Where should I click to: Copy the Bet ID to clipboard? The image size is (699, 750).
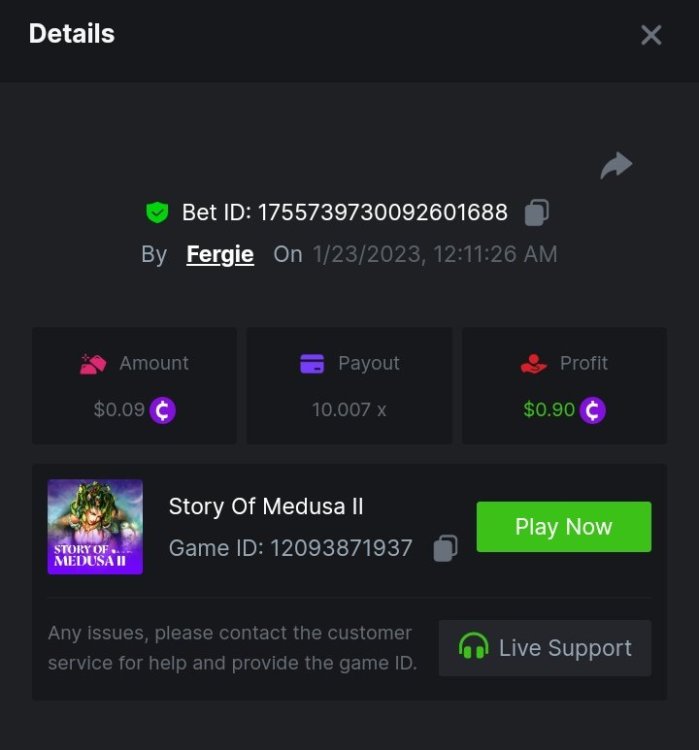click(537, 212)
